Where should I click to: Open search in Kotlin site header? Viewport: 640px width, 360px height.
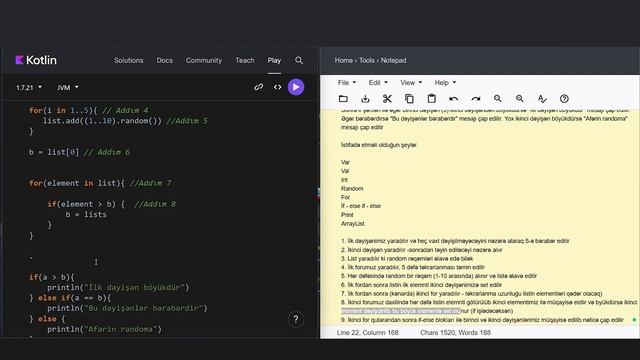click(299, 60)
